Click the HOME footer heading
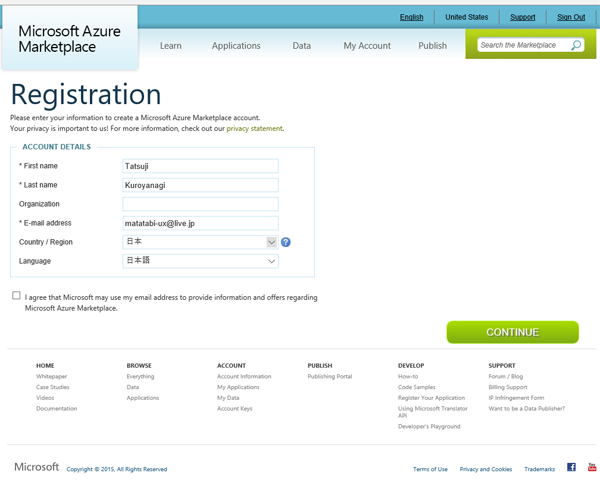 click(x=45, y=366)
